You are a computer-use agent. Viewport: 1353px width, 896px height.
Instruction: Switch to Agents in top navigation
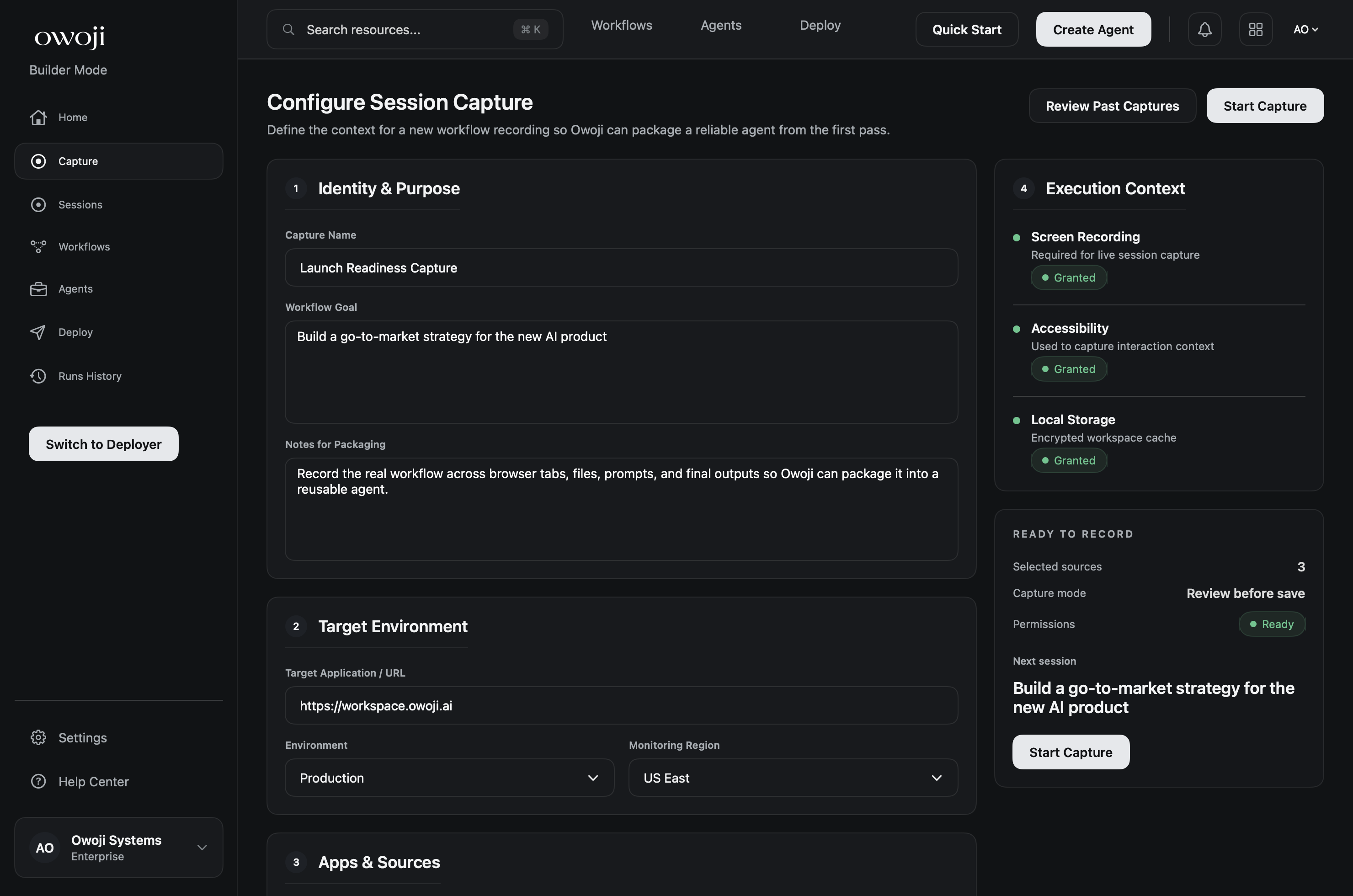pos(720,25)
